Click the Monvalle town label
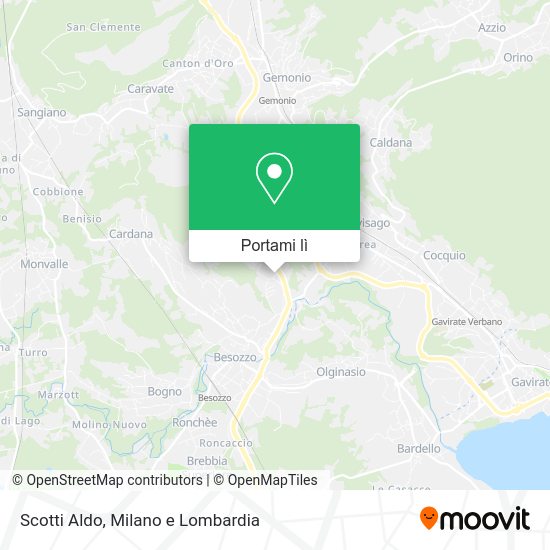This screenshot has height=550, width=550. coord(44,264)
